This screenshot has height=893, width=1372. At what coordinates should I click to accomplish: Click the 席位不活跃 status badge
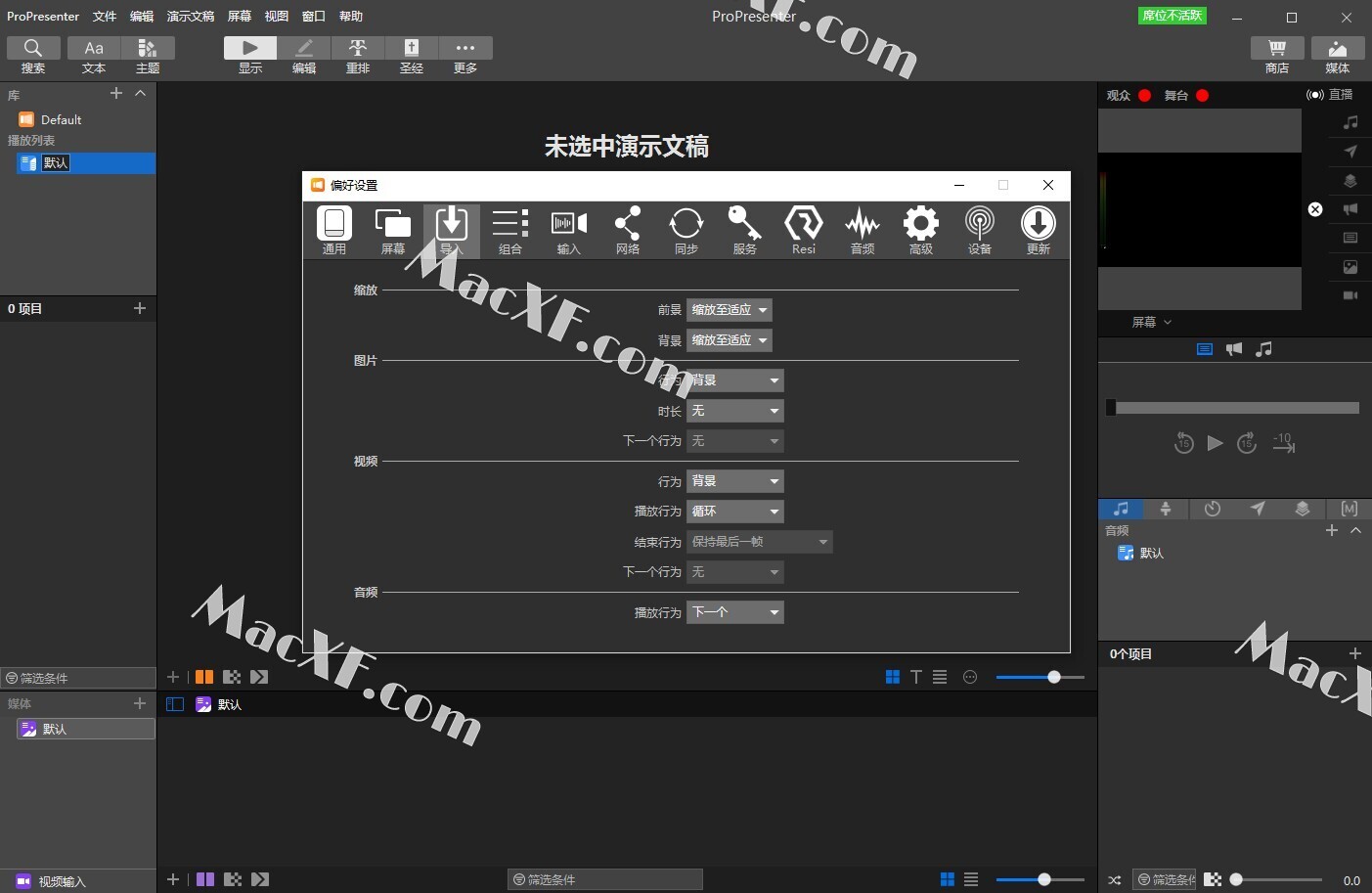1173,16
